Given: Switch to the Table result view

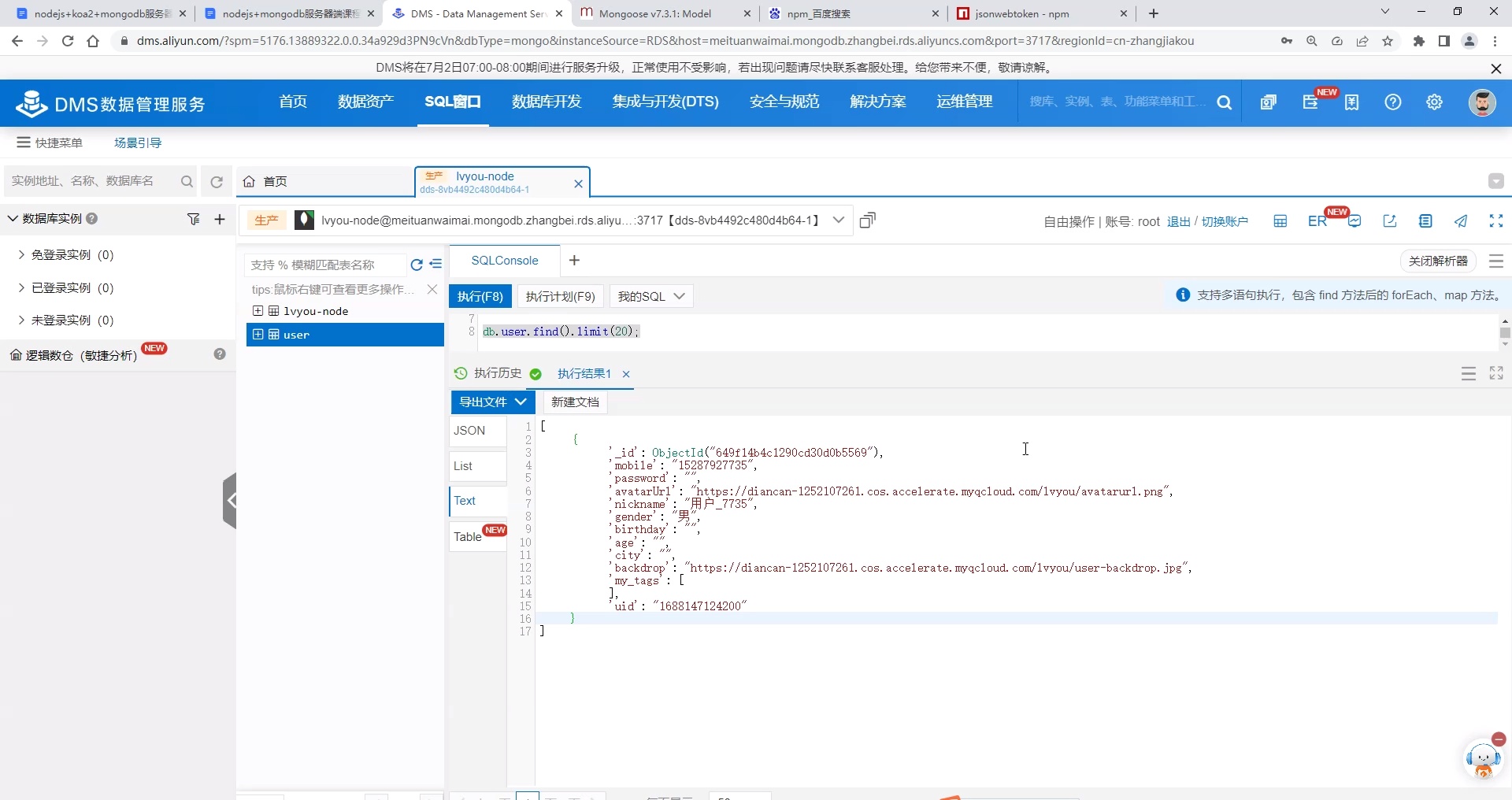Looking at the screenshot, I should pos(468,536).
